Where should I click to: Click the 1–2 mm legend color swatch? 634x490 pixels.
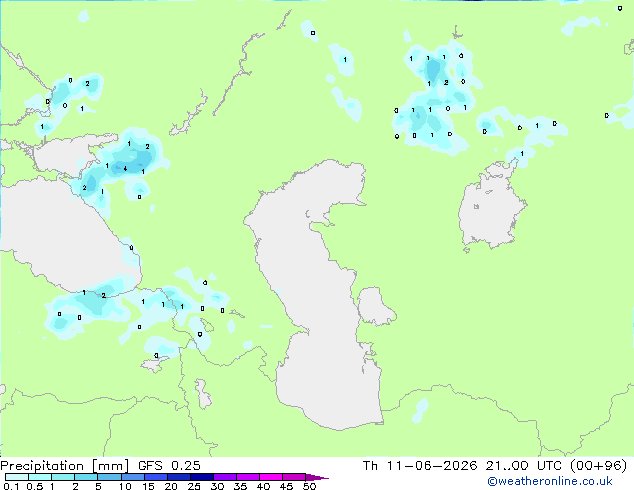coord(63,477)
